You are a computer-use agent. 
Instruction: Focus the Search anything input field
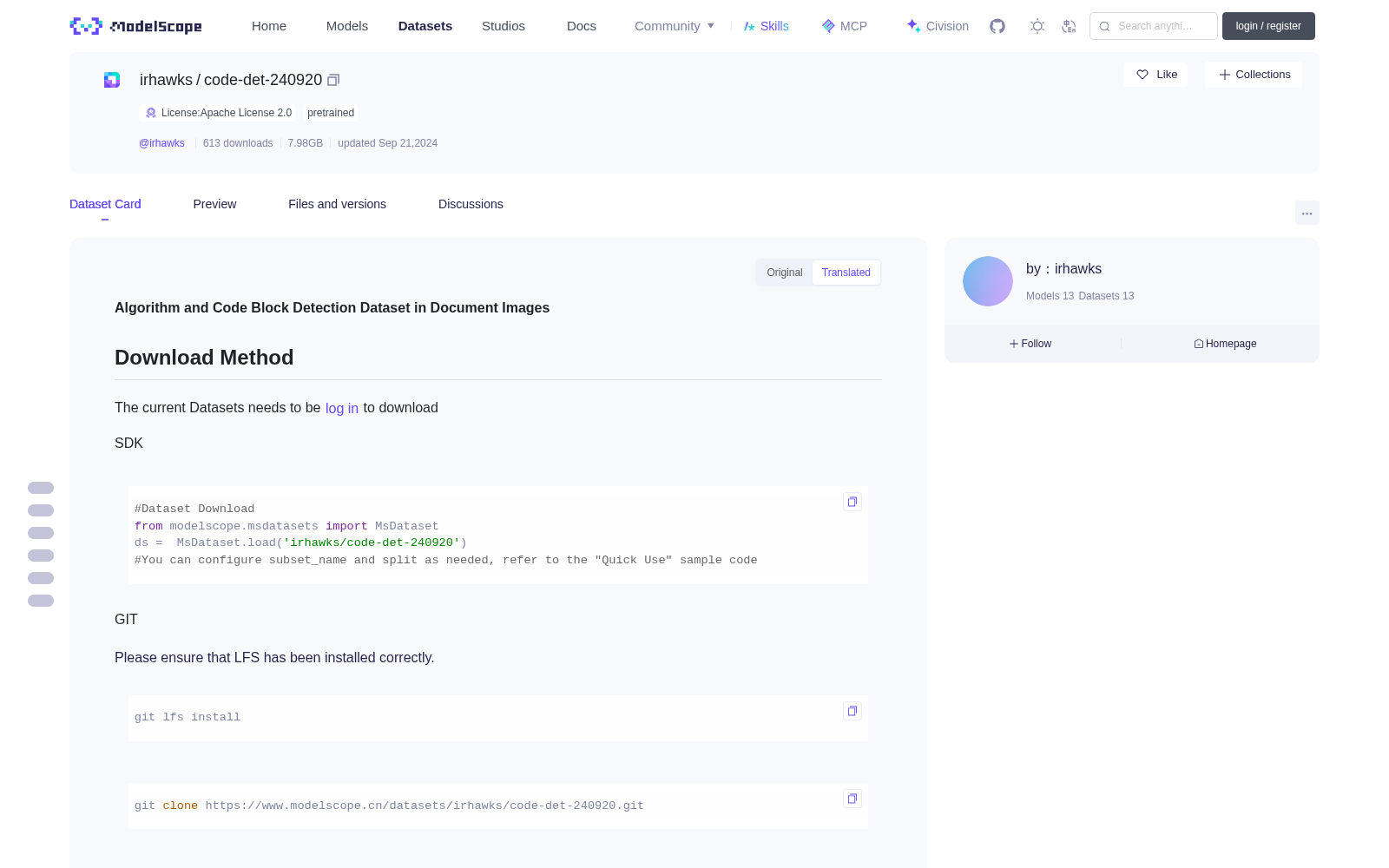(x=1154, y=26)
